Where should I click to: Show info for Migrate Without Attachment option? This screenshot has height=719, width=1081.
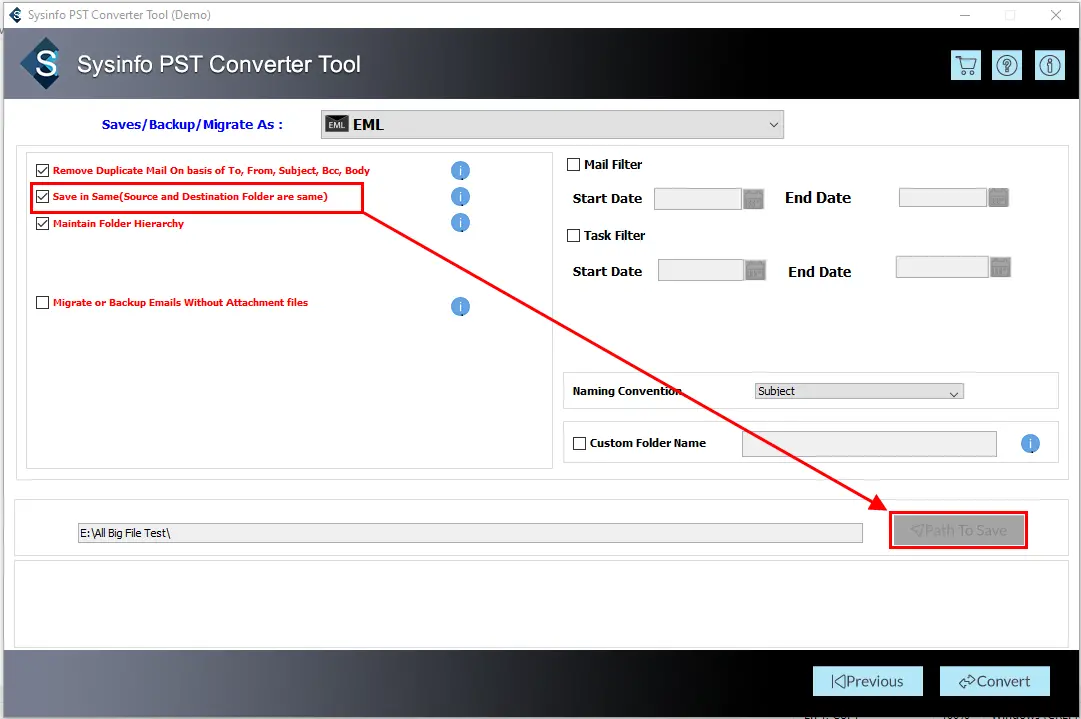[460, 306]
